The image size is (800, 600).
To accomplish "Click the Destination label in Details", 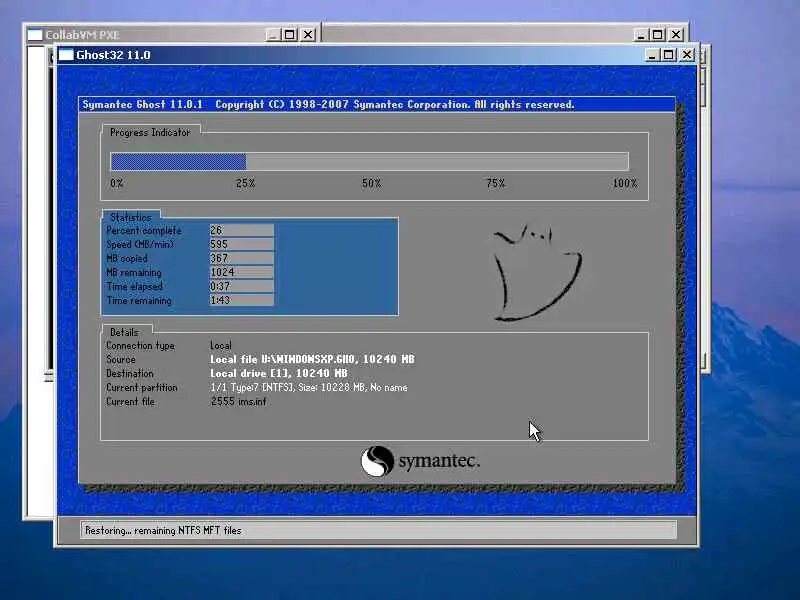I will point(130,373).
